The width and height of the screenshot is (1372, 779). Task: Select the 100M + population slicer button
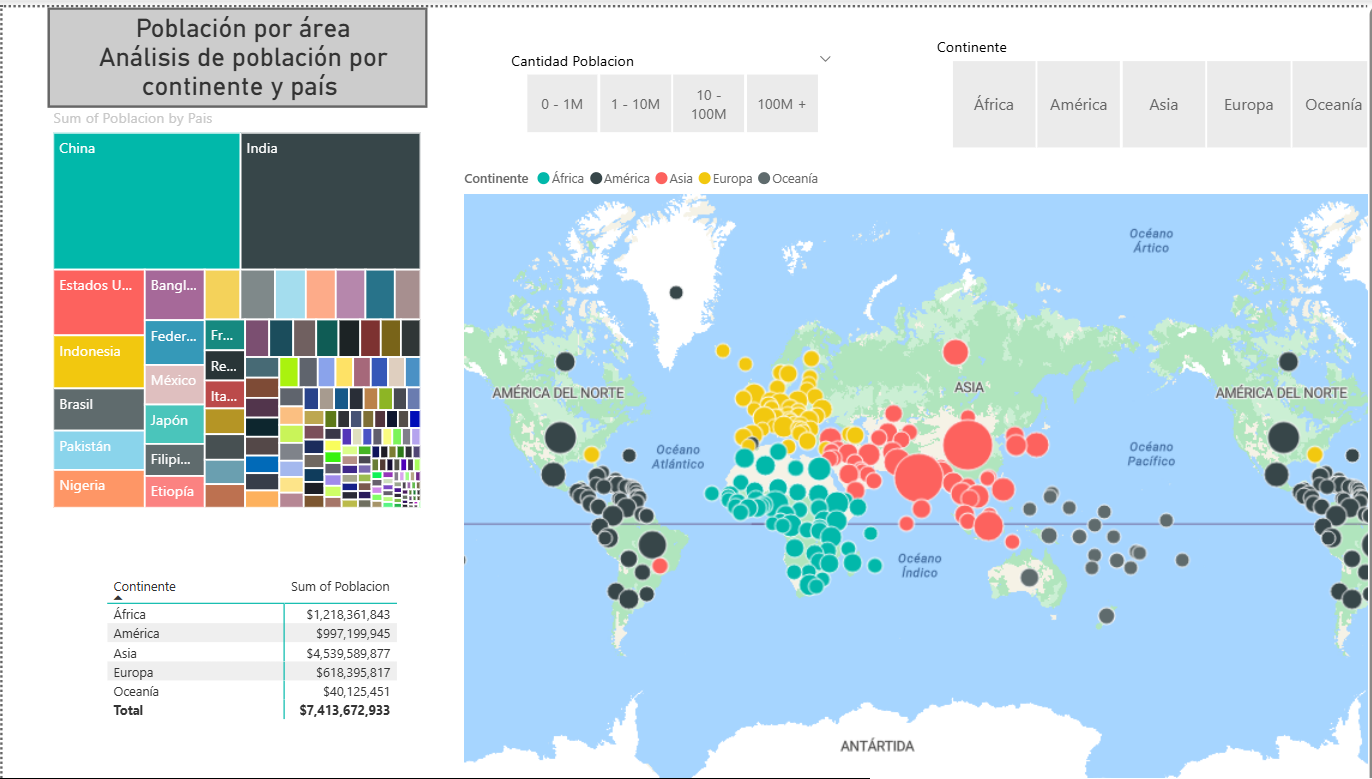[x=782, y=104]
